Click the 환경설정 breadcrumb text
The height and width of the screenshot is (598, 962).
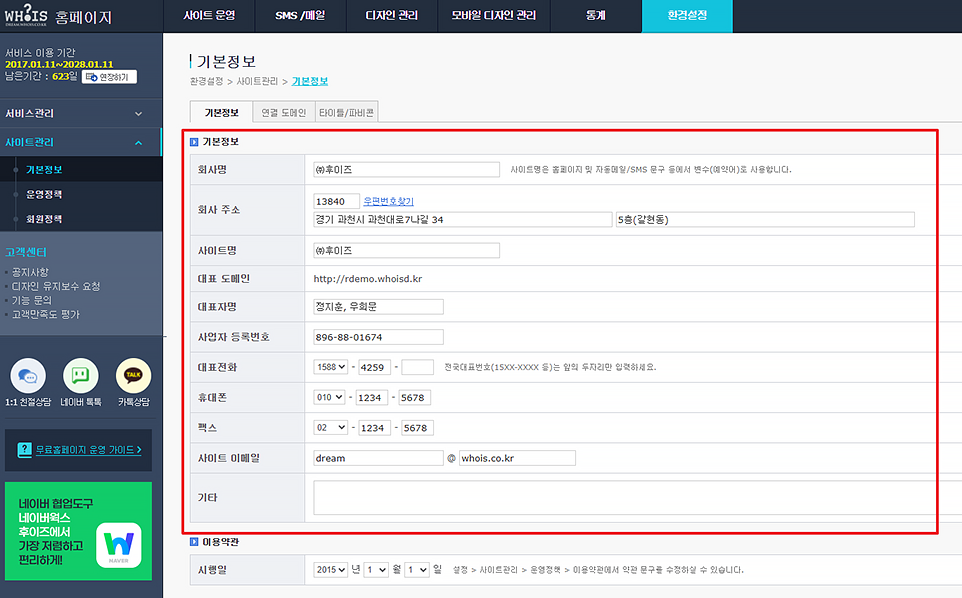[206, 81]
